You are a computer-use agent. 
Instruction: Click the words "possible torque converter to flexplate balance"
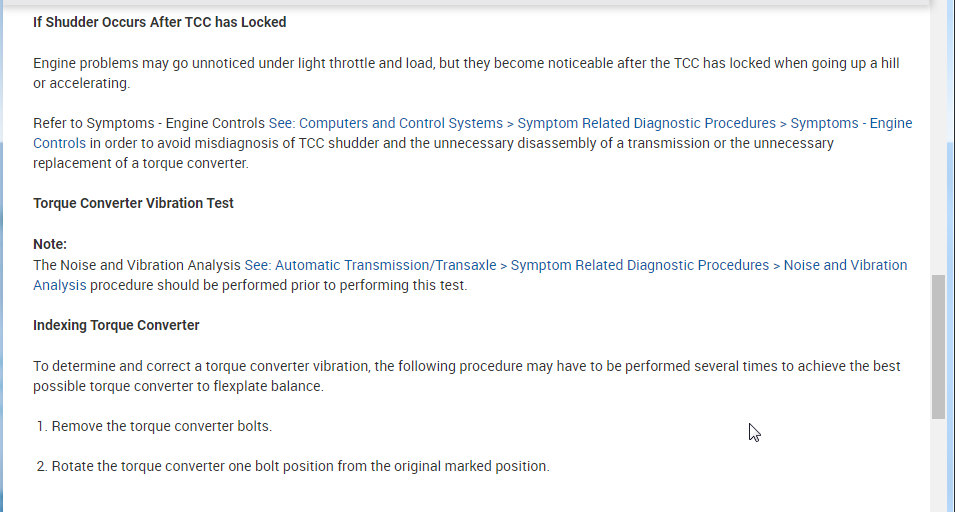pyautogui.click(x=178, y=386)
